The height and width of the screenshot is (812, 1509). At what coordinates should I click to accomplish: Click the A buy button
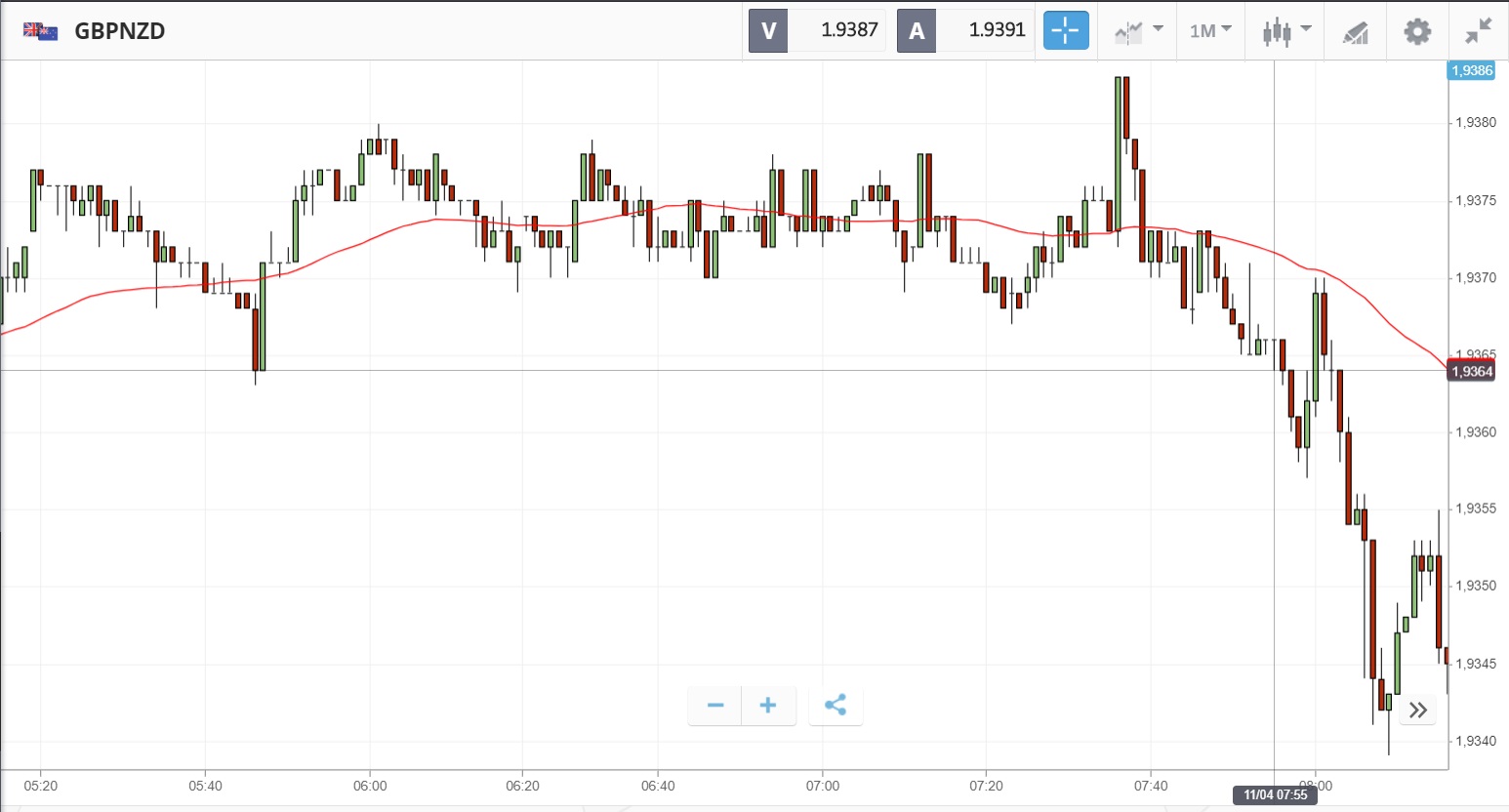click(917, 30)
